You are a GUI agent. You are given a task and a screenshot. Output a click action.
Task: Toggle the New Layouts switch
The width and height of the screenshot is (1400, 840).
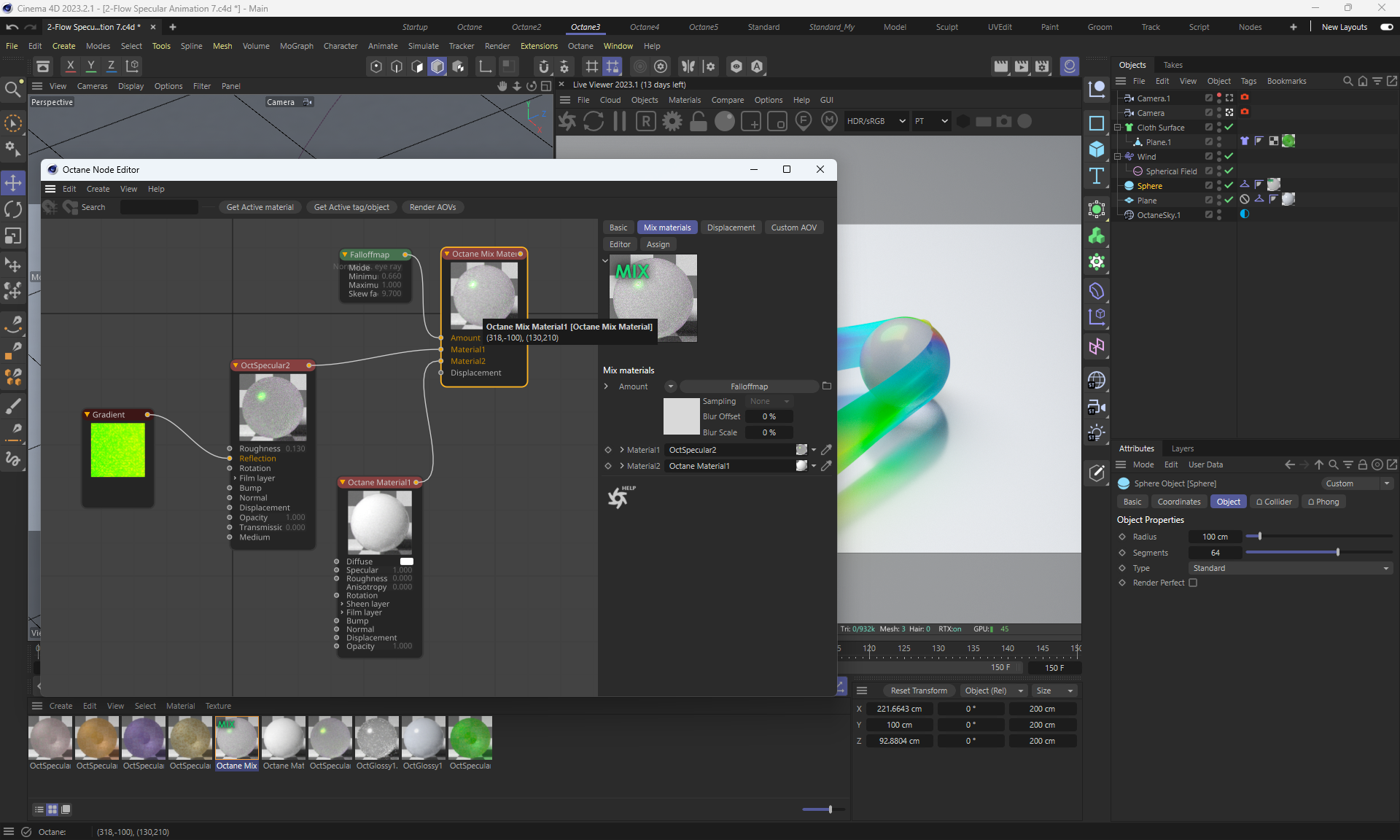pos(1387,27)
